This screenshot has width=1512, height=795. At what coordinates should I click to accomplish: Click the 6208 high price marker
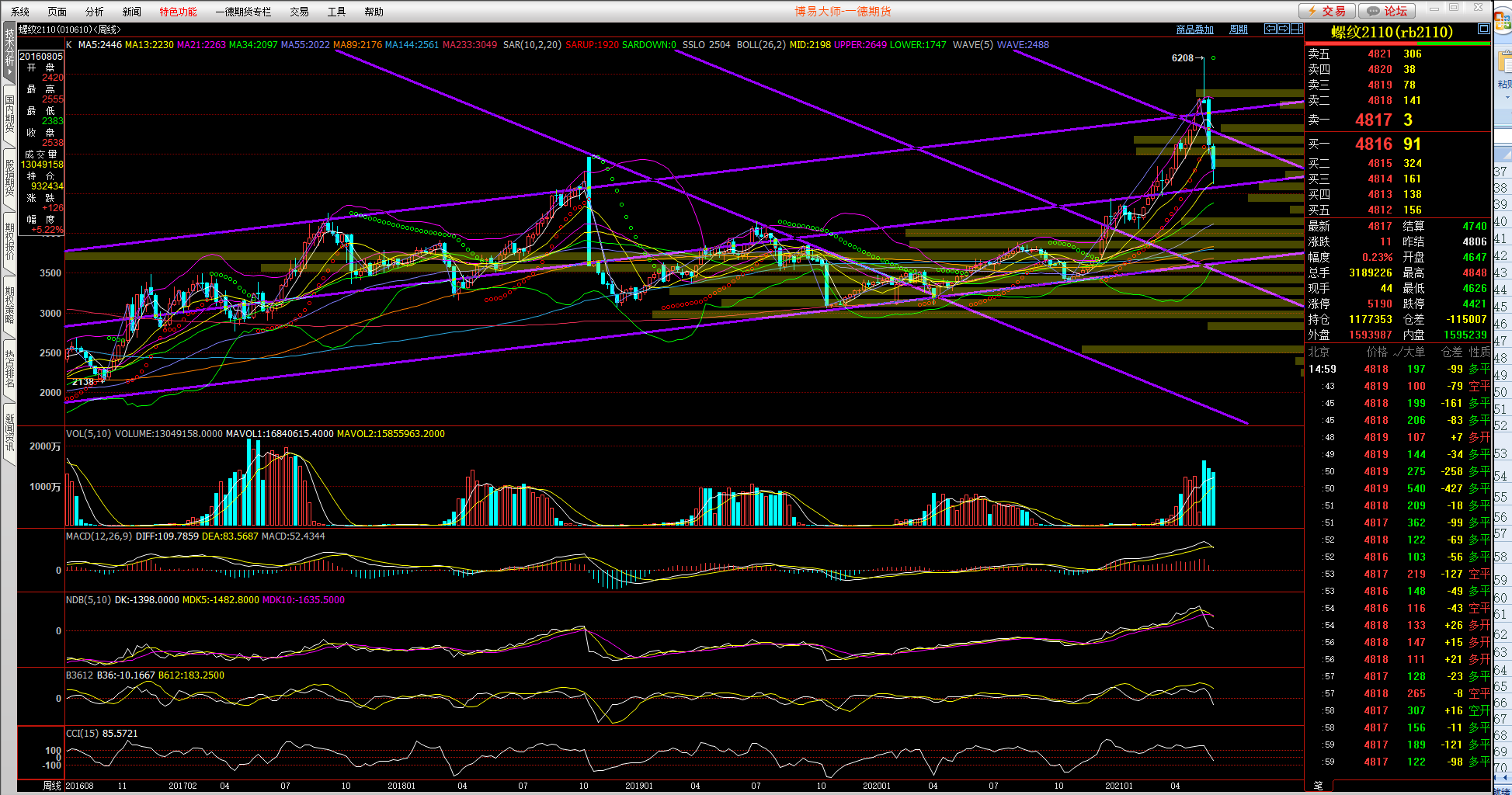tap(1182, 58)
